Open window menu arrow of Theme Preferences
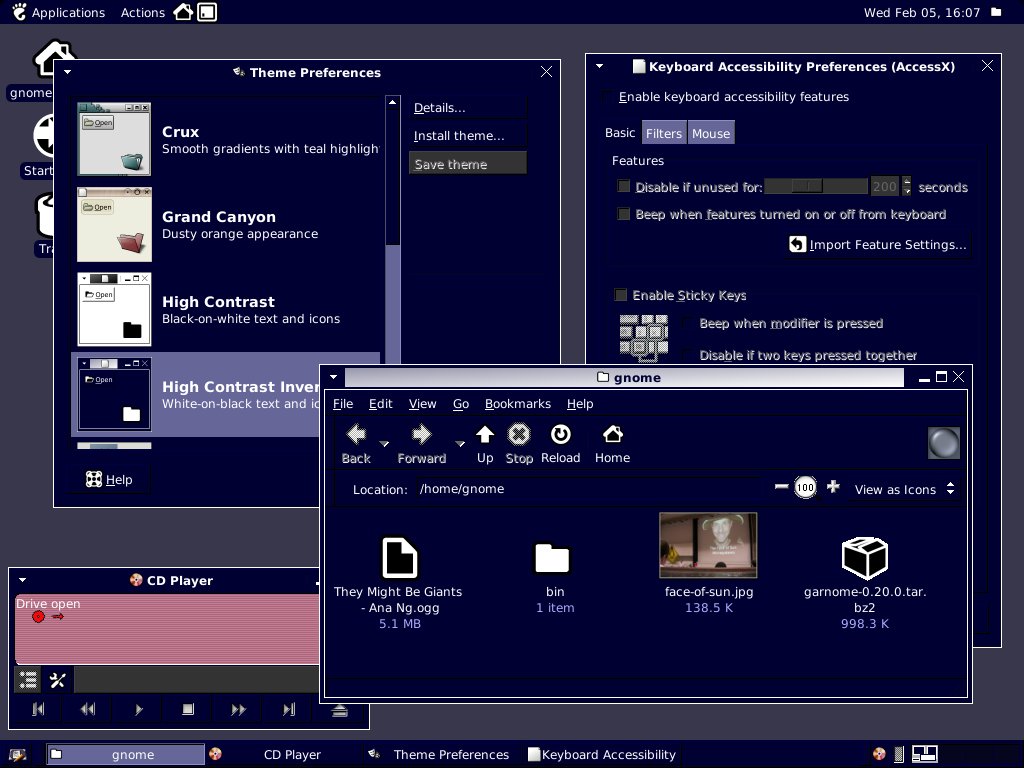The height and width of the screenshot is (768, 1024). pos(67,72)
